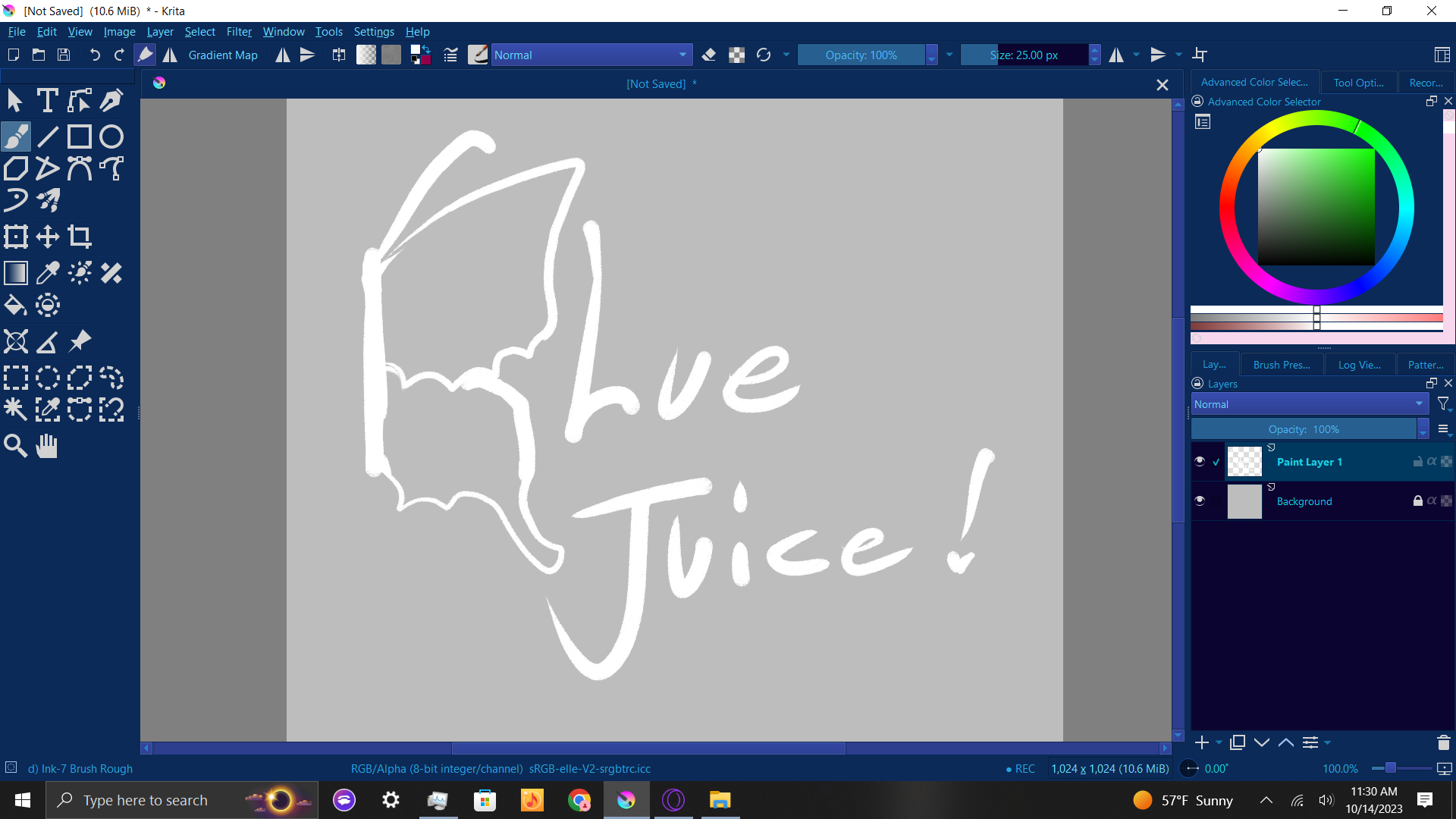Delete layer with the trash icon
1456x819 pixels.
[1443, 743]
